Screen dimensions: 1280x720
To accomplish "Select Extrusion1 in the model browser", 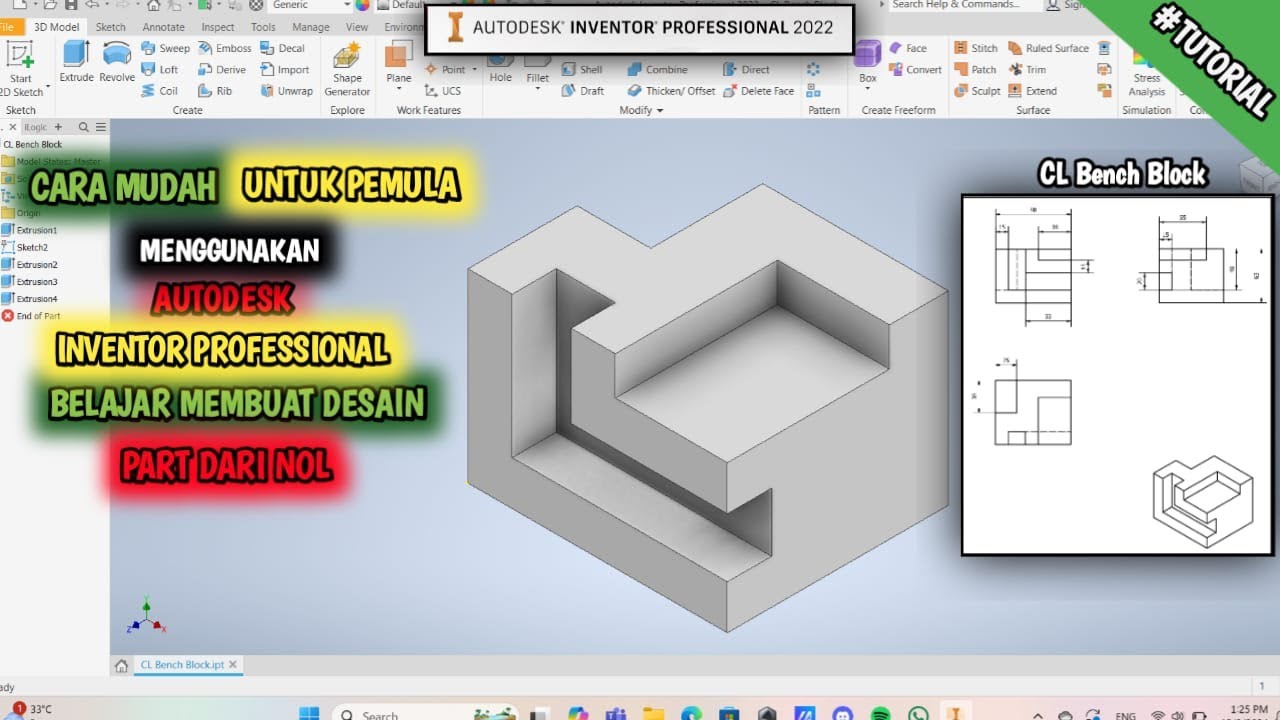I will click(30, 230).
